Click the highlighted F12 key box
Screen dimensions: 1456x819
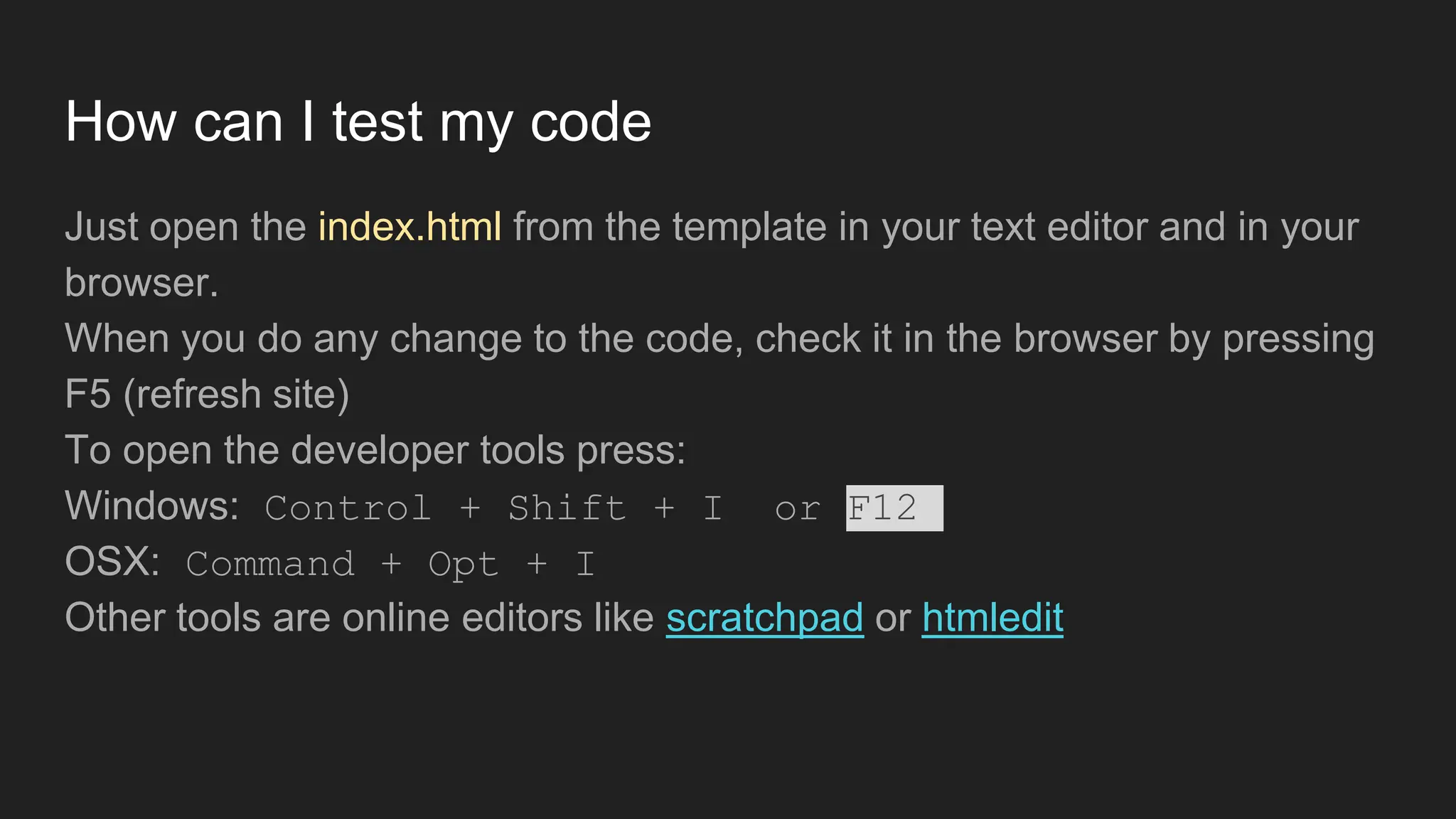click(x=894, y=508)
